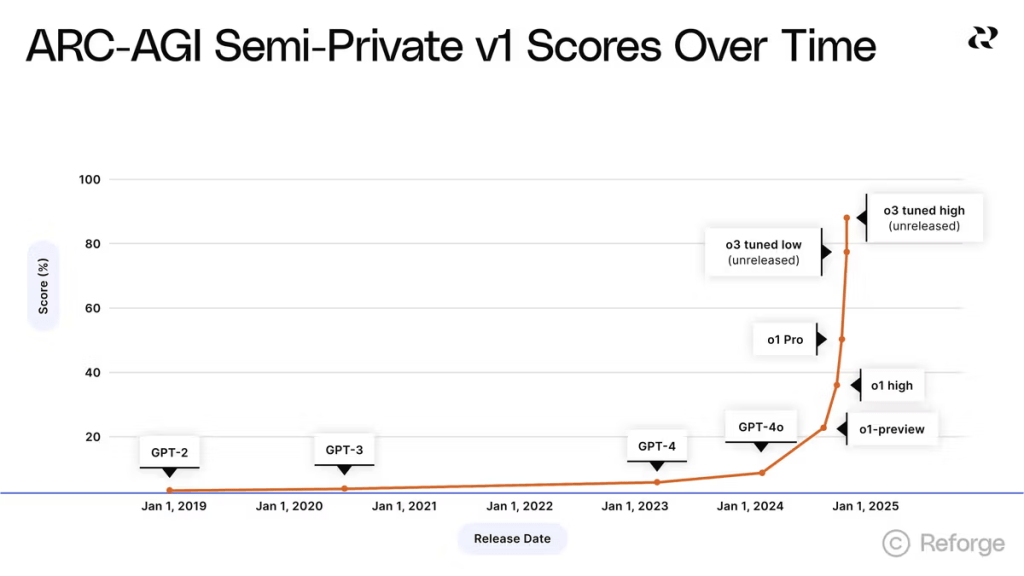Screen dimensions: 1024x576
Task: Click the arrow marker beside o1 Pro
Action: point(821,340)
